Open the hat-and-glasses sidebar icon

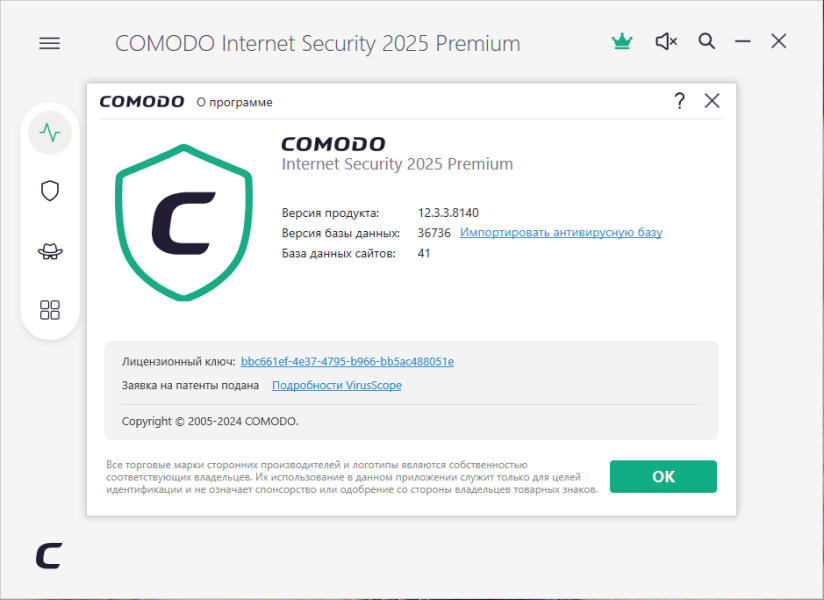[50, 251]
